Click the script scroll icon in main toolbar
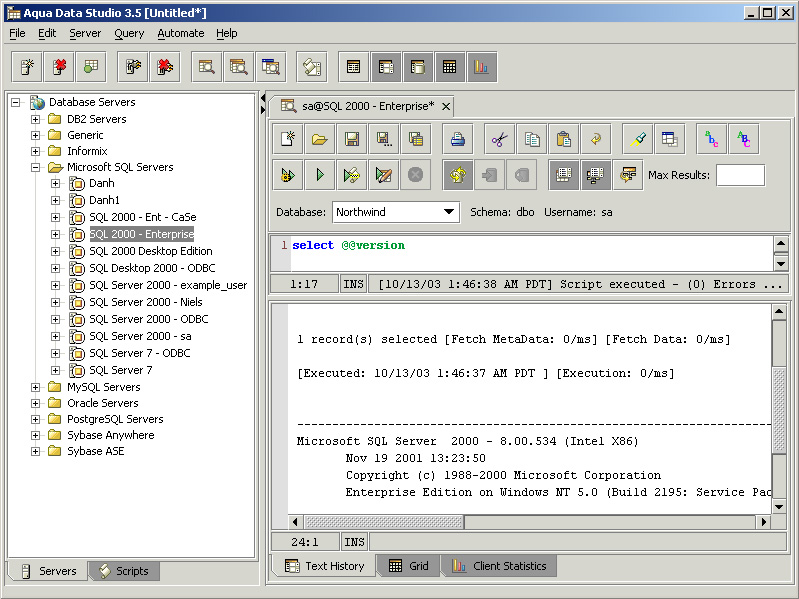799x599 pixels. [311, 67]
